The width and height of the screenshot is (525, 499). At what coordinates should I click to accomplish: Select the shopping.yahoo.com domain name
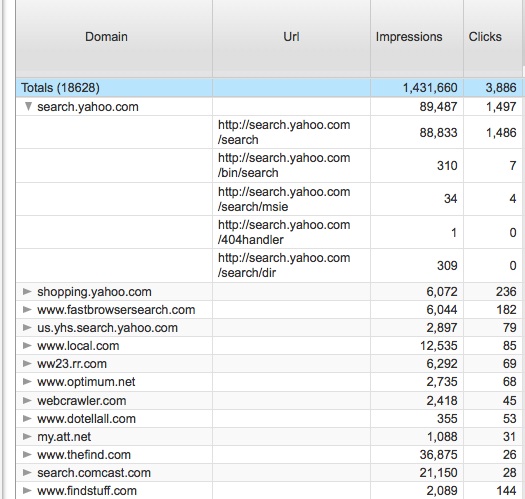pyautogui.click(x=94, y=292)
